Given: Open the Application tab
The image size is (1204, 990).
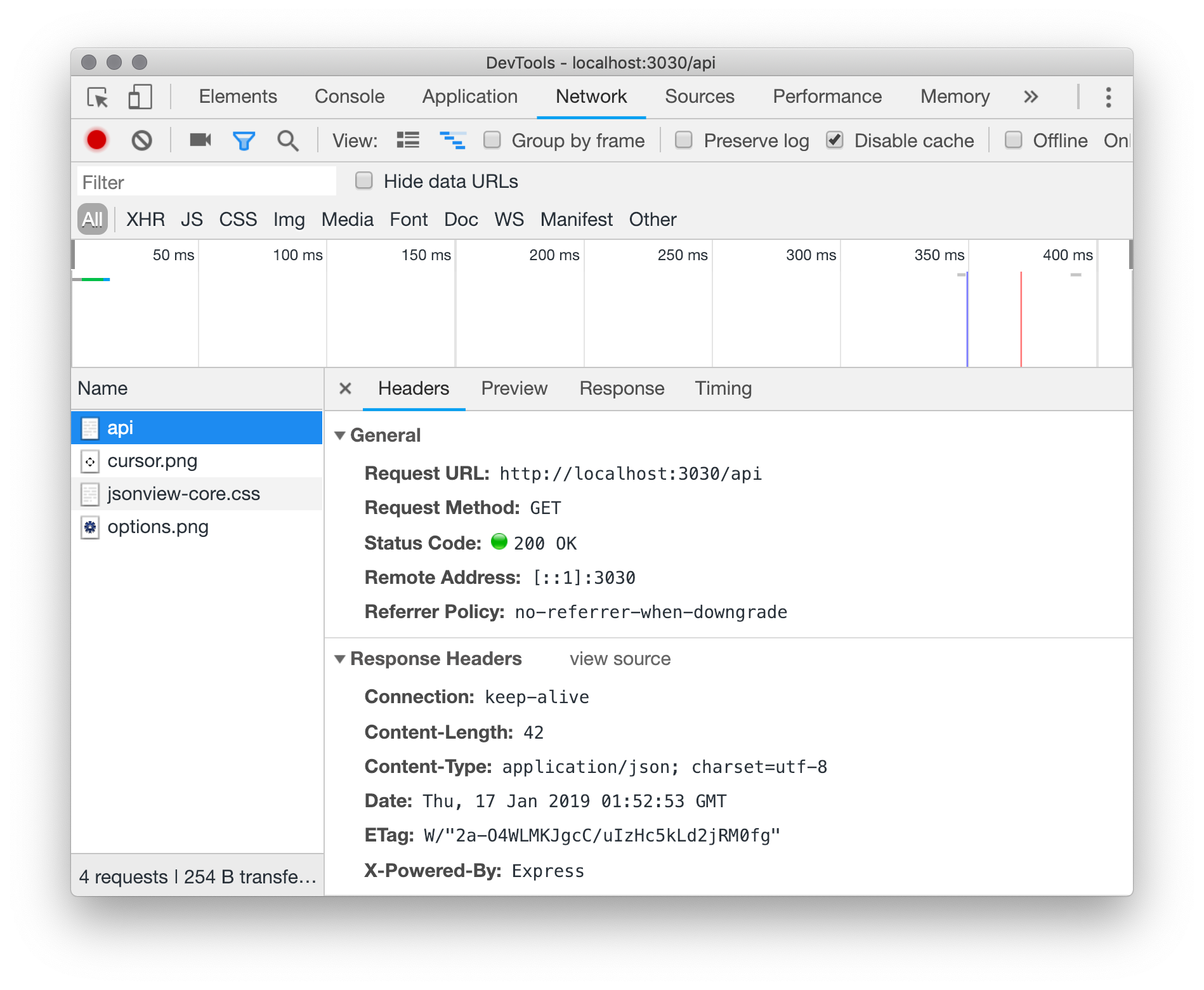Looking at the screenshot, I should 470,96.
